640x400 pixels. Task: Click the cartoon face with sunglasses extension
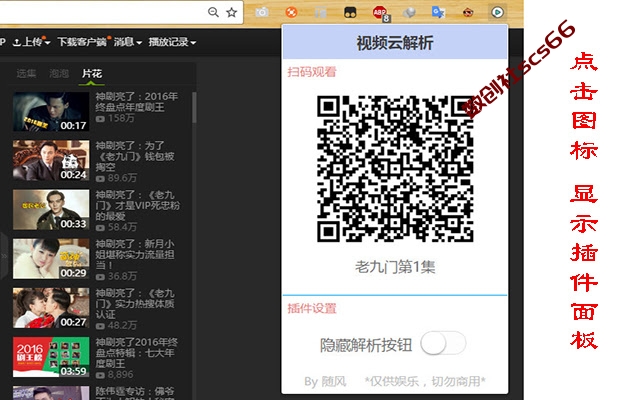(x=468, y=13)
